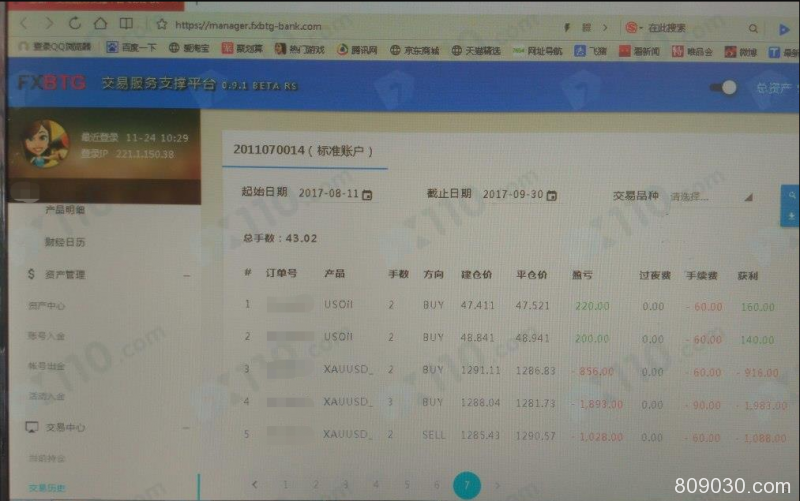Viewport: 800px width, 501px height.
Task: Open 腾讯网 bookmark
Action: click(357, 49)
